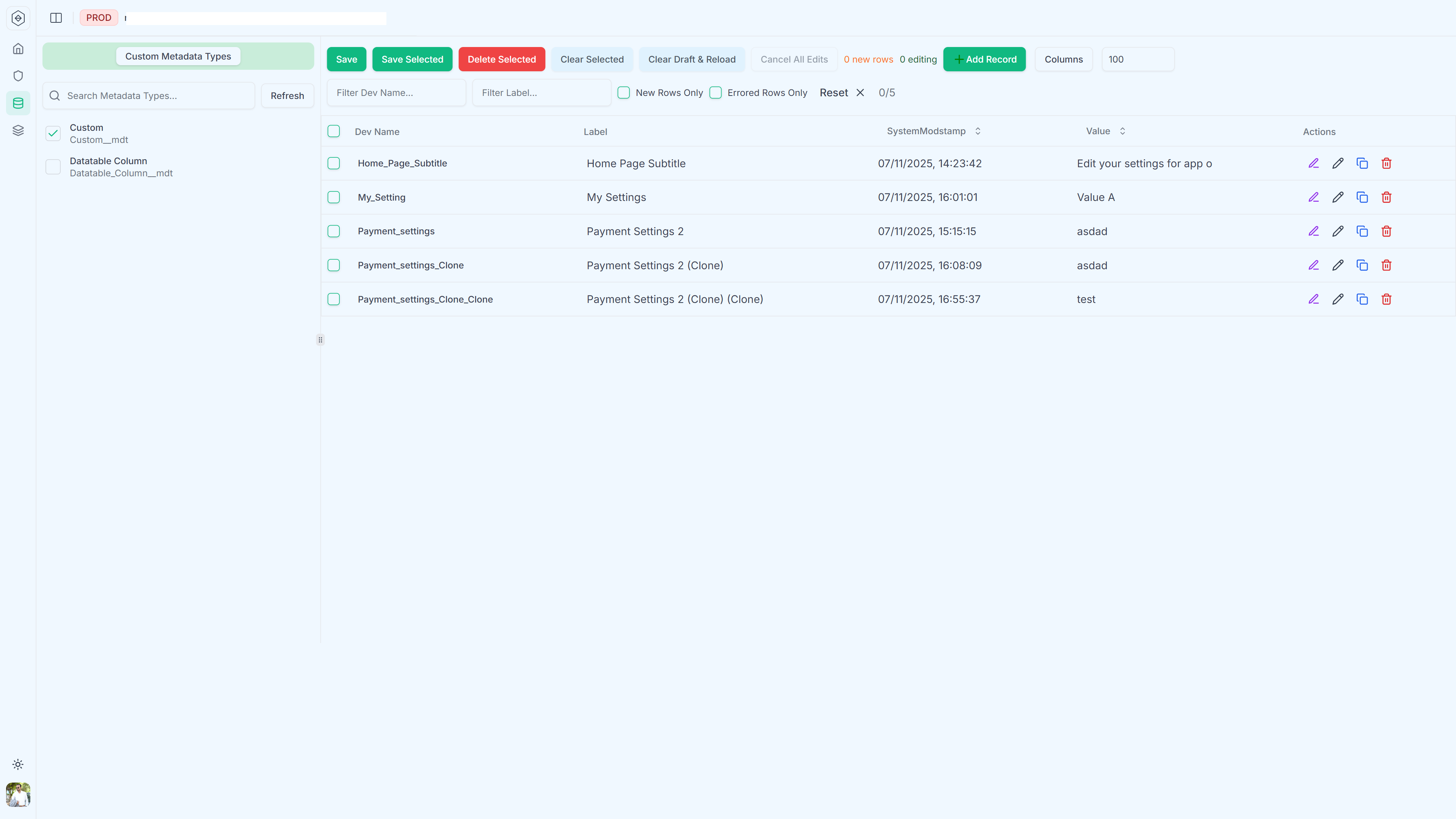Check the Datatable Column metadata type
The width and height of the screenshot is (1456, 819).
point(53,167)
